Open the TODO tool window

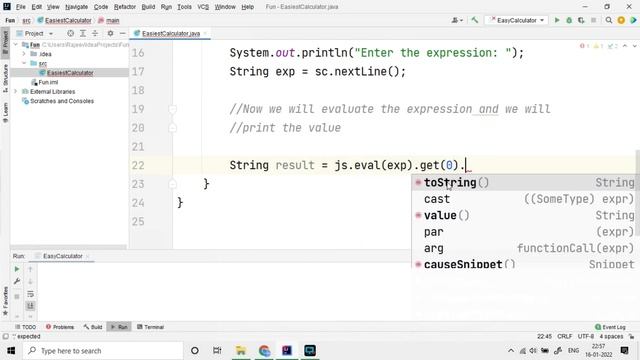[x=26, y=327]
